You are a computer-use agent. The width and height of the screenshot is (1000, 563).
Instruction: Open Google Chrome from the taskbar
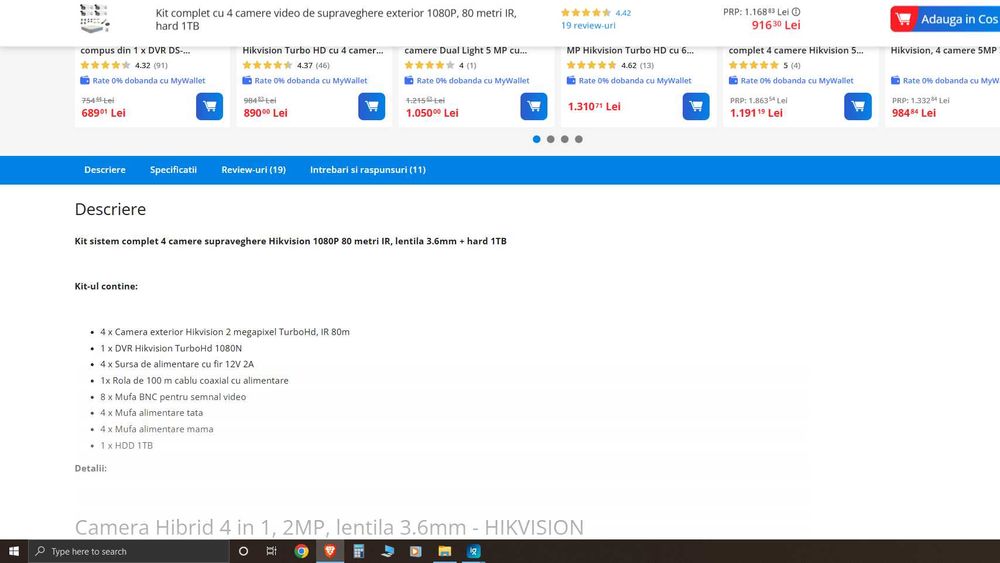(301, 551)
